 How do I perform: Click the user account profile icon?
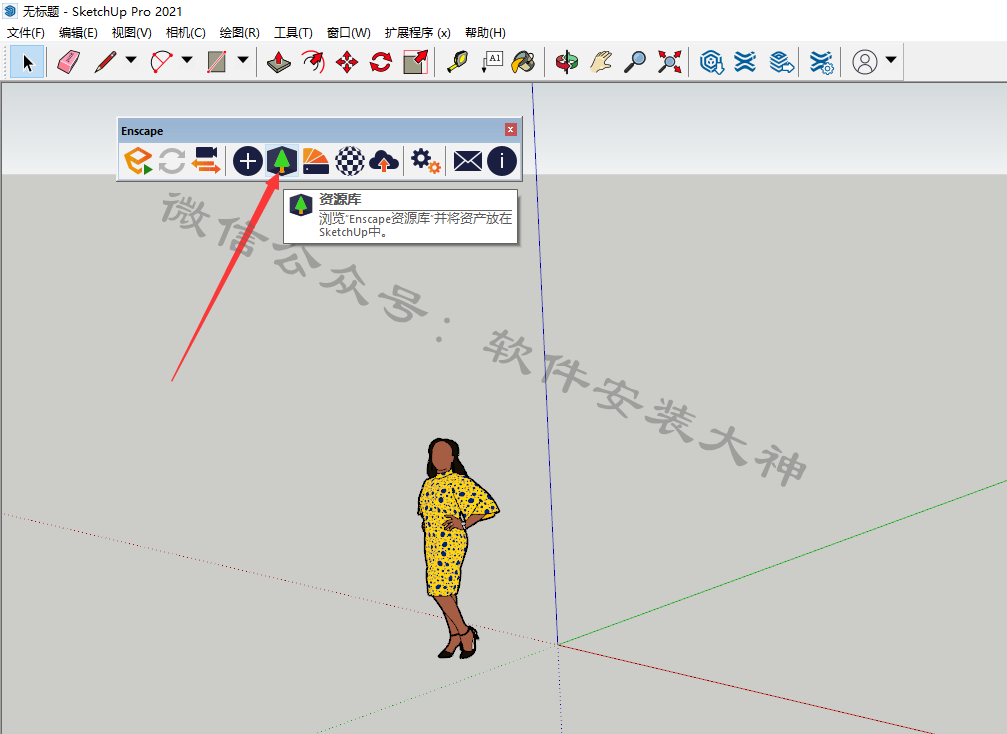(864, 62)
